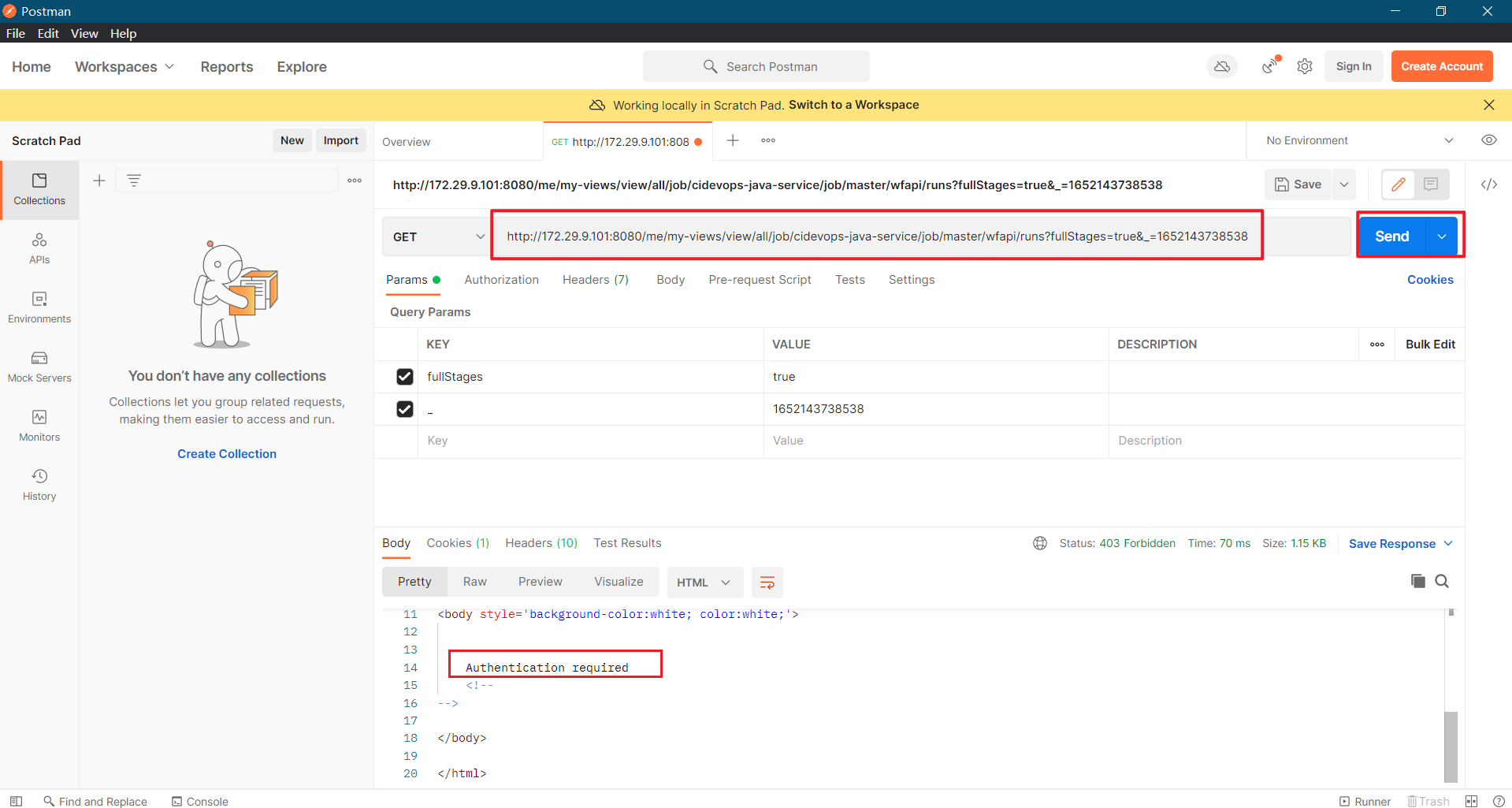
Task: Open a new request tab with plus
Action: point(733,140)
